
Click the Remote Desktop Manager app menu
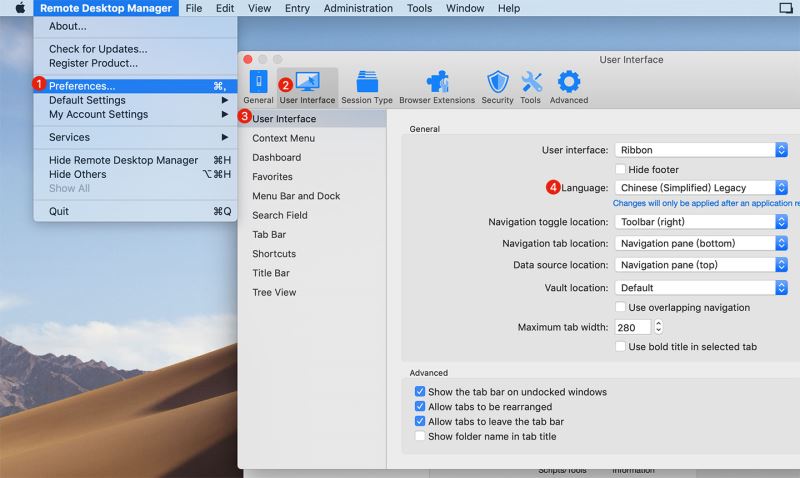coord(106,8)
